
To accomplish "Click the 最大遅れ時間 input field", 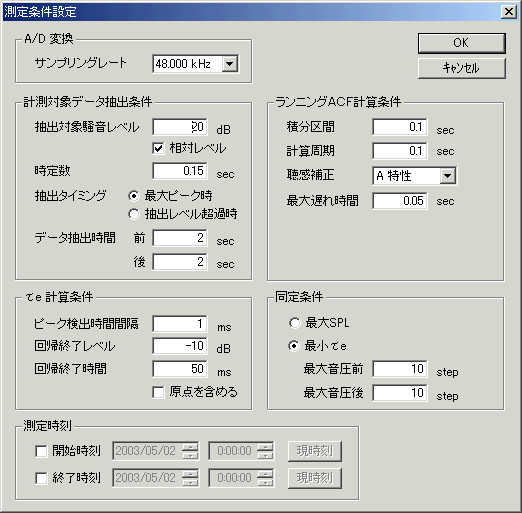I will click(x=400, y=201).
